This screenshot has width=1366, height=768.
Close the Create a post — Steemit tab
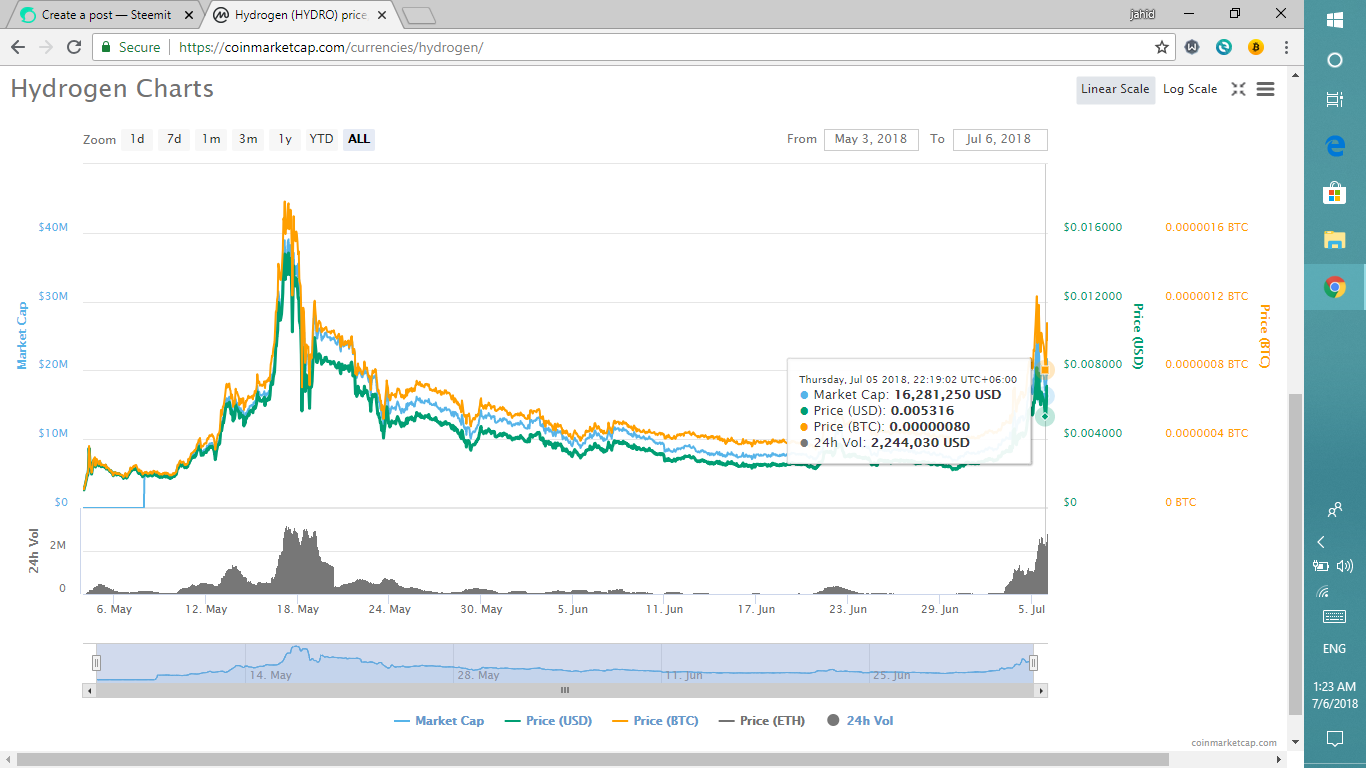189,15
